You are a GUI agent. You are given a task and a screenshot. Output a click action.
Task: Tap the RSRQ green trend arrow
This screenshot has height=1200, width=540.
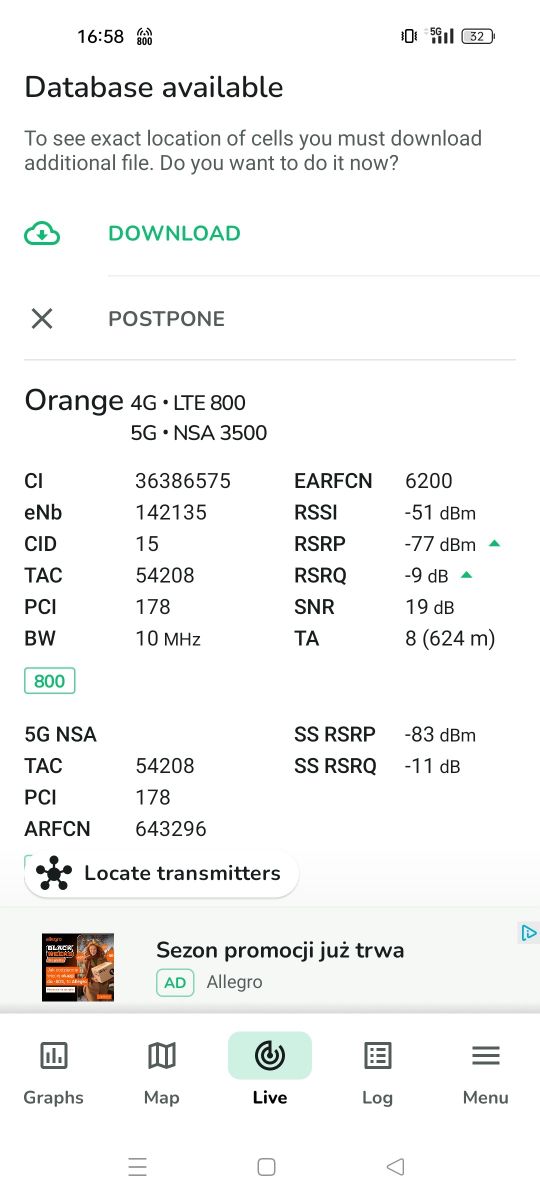[466, 575]
